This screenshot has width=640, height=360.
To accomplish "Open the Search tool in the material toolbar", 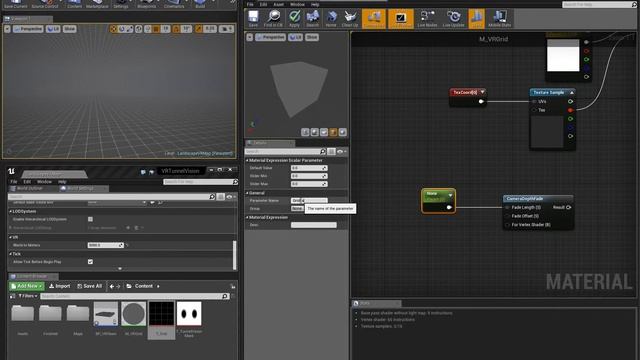I will pyautogui.click(x=313, y=19).
